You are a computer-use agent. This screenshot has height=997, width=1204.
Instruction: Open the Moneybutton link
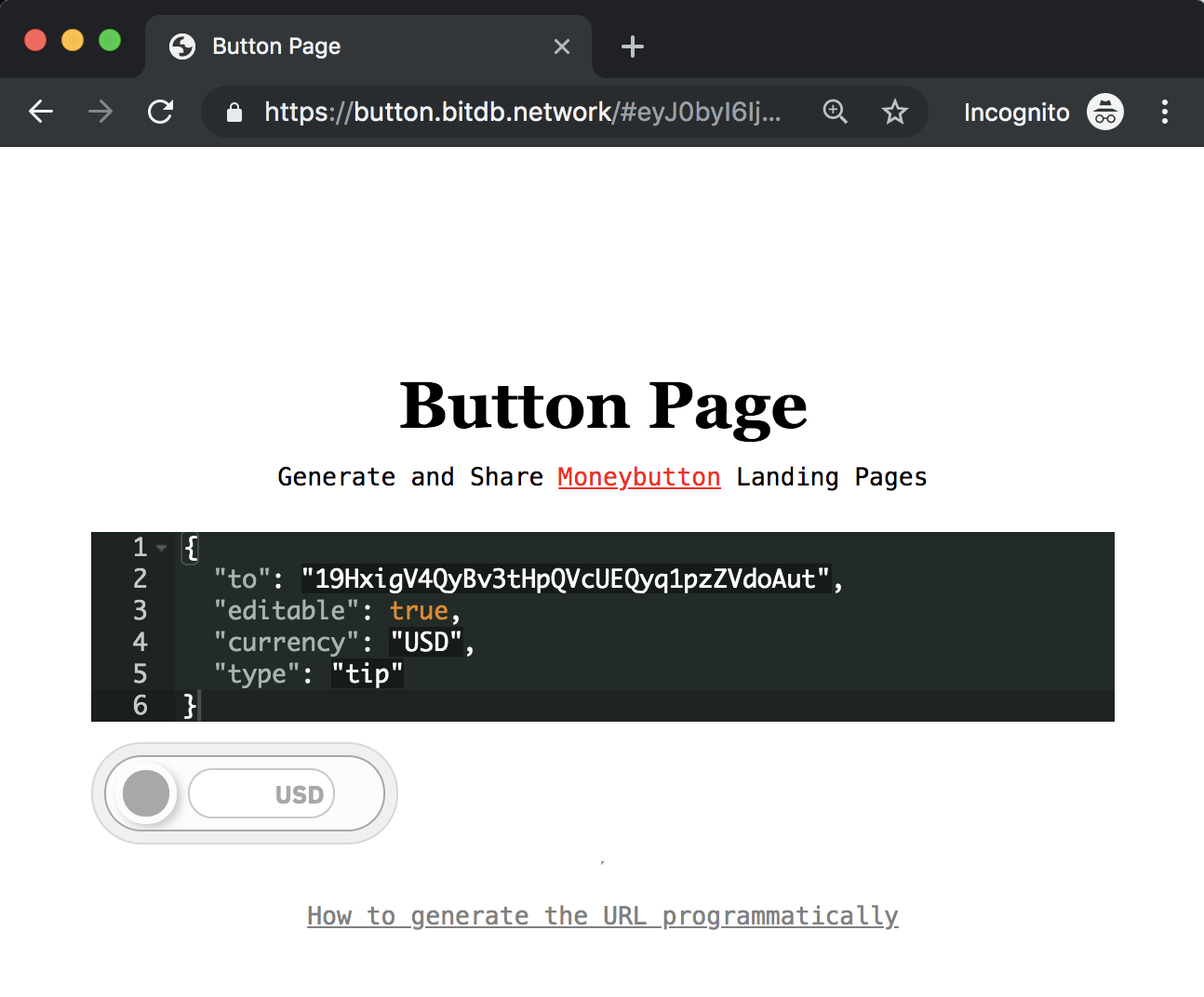[638, 477]
